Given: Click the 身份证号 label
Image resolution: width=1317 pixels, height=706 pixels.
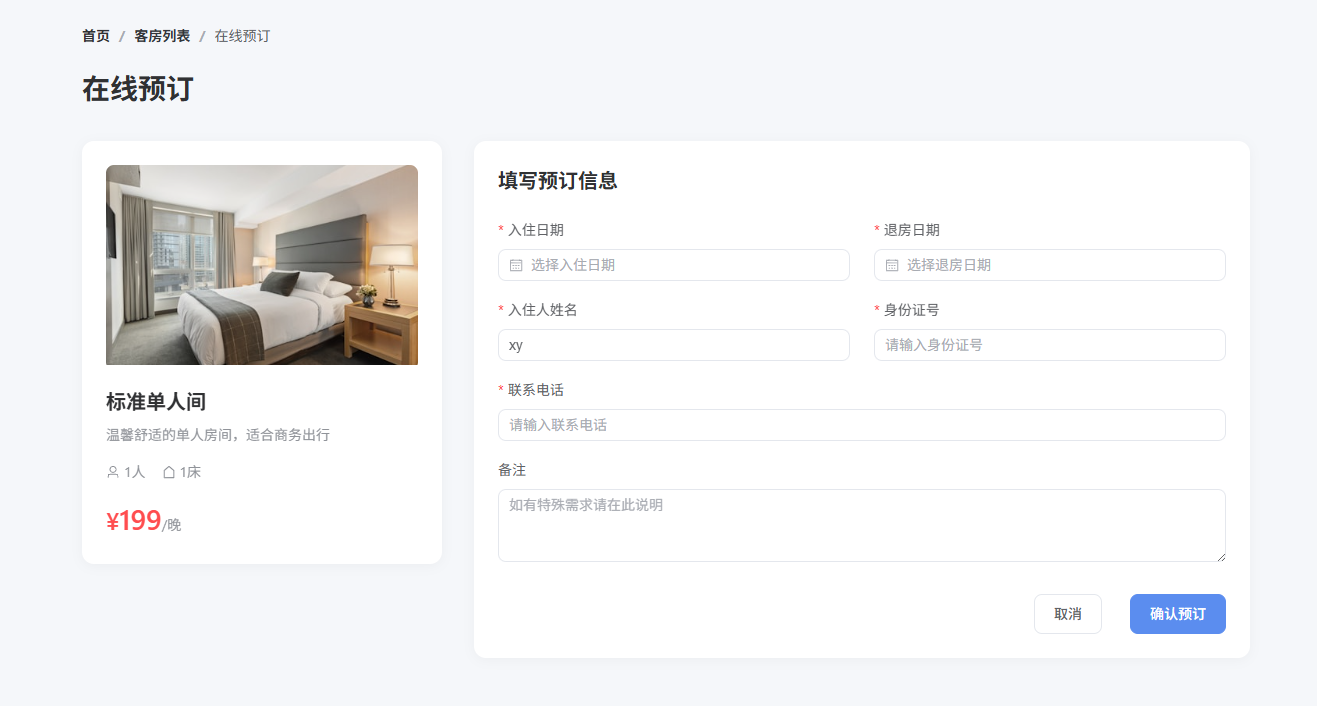Looking at the screenshot, I should (912, 310).
